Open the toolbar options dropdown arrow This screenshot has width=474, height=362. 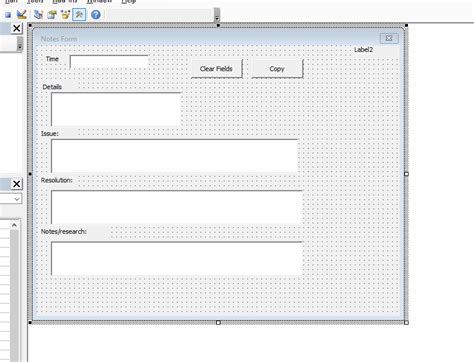[x=217, y=15]
